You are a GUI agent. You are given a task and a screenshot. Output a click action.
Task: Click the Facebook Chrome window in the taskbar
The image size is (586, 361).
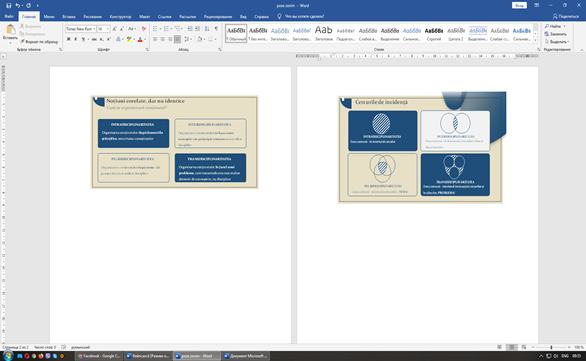(99, 356)
